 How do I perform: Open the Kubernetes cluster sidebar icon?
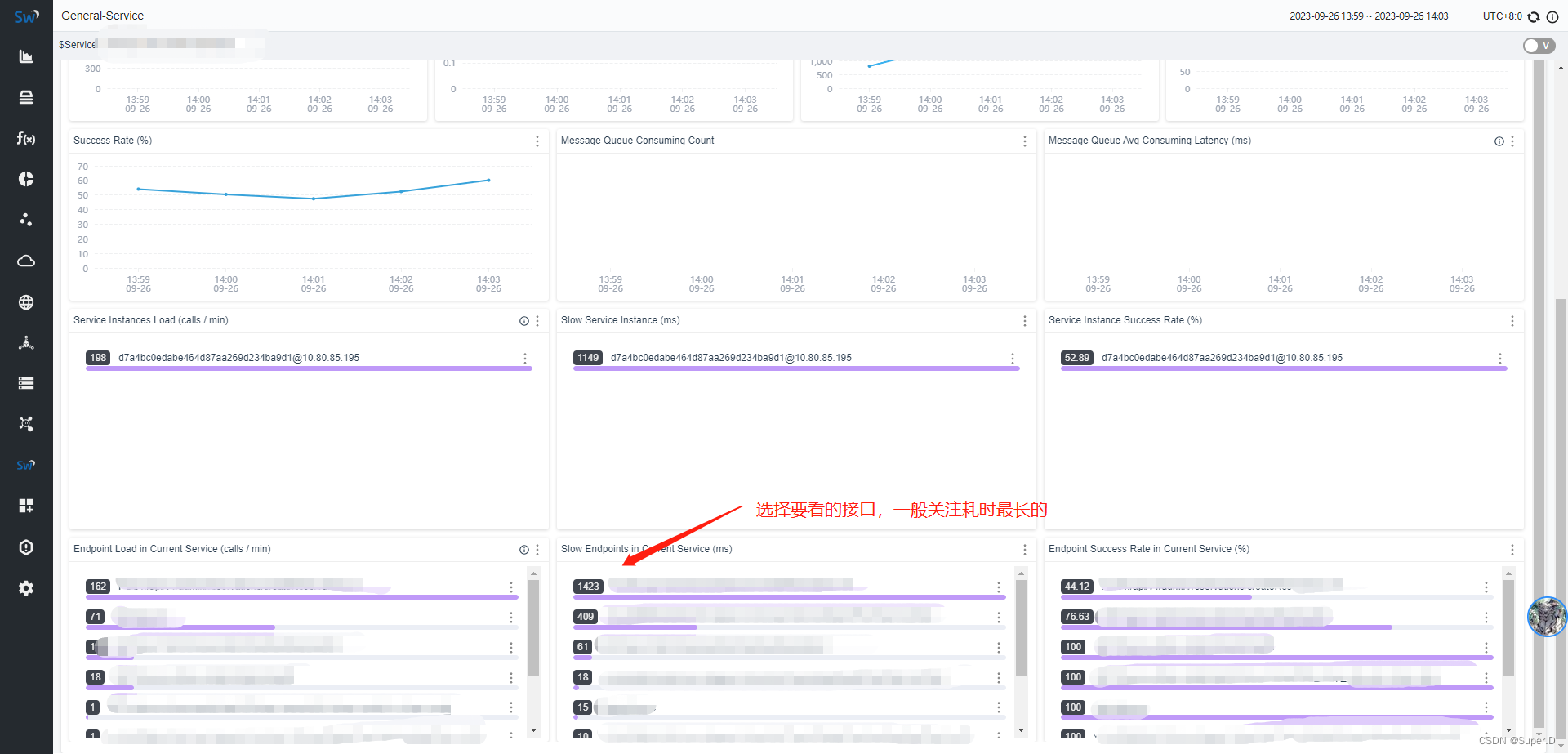26,342
